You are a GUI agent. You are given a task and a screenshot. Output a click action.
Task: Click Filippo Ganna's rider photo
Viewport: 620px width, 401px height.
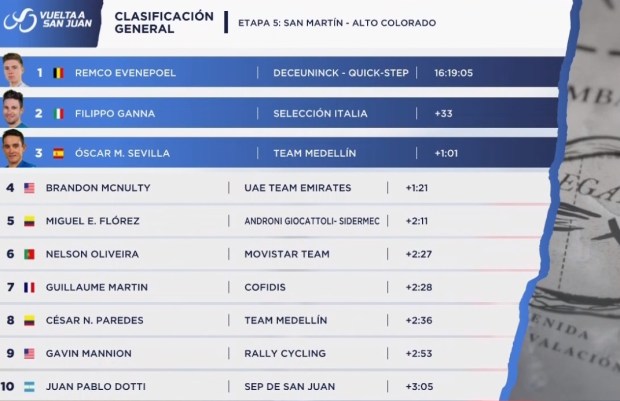point(14,108)
